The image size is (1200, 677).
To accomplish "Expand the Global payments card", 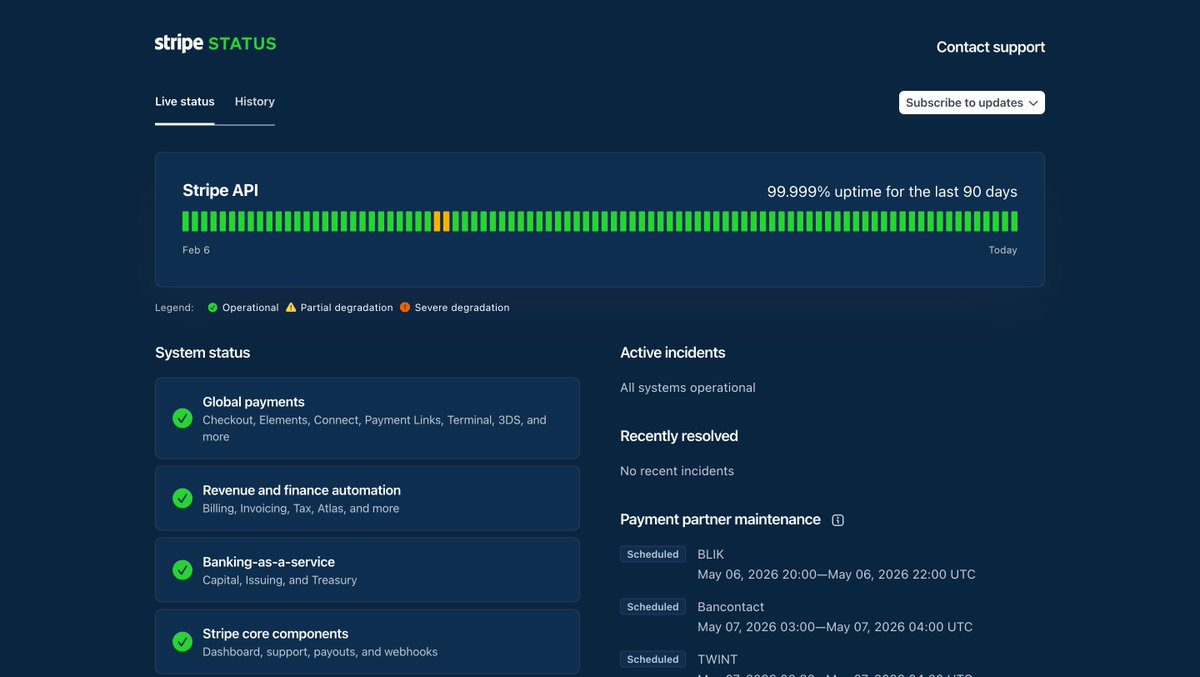I will pyautogui.click(x=367, y=418).
